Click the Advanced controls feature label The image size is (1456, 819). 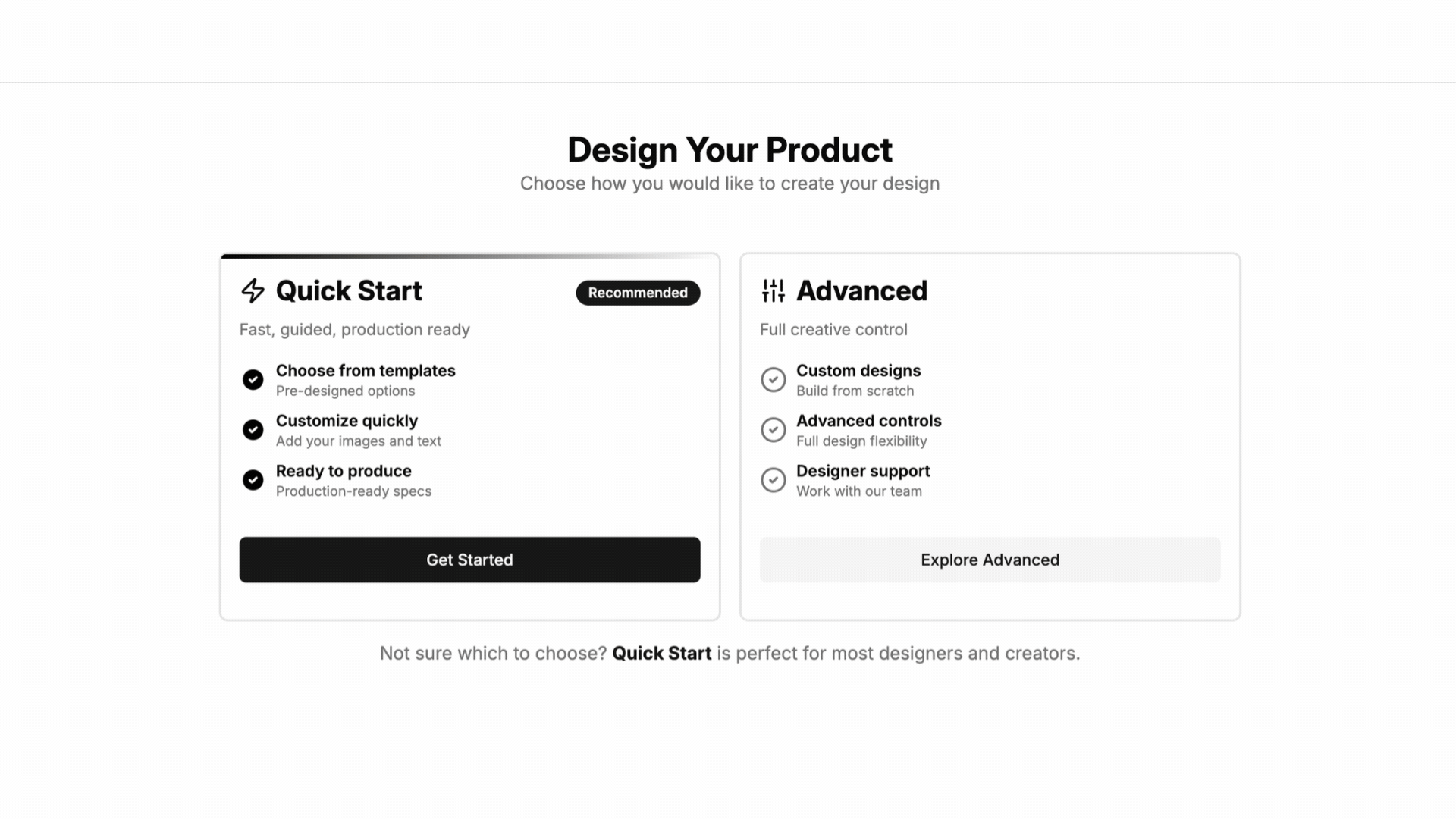point(868,421)
